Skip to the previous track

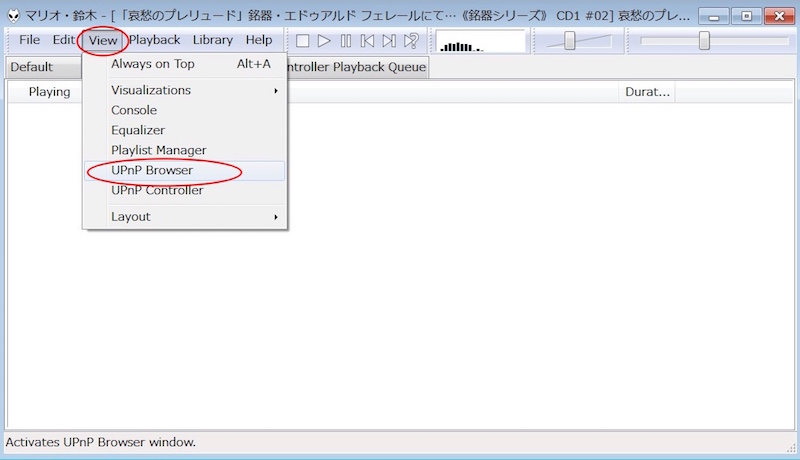coord(367,41)
